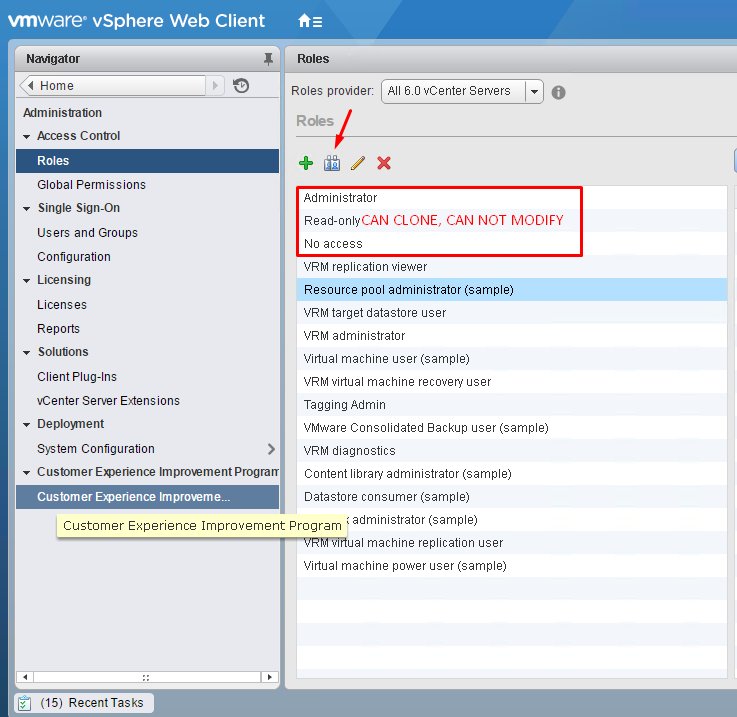Pin the Navigator panel
This screenshot has width=737, height=717.
268,59
